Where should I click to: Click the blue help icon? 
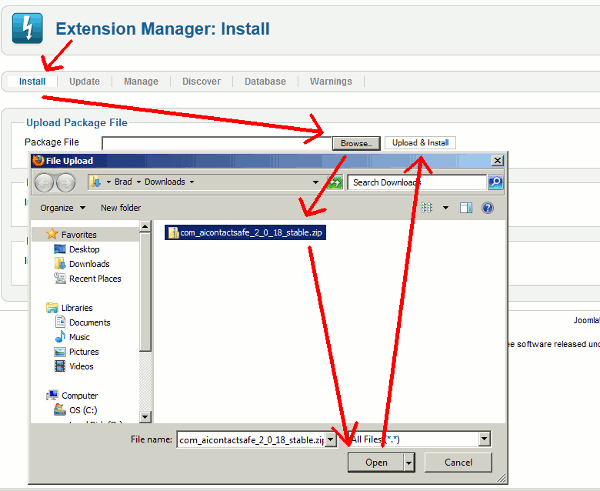(x=488, y=208)
